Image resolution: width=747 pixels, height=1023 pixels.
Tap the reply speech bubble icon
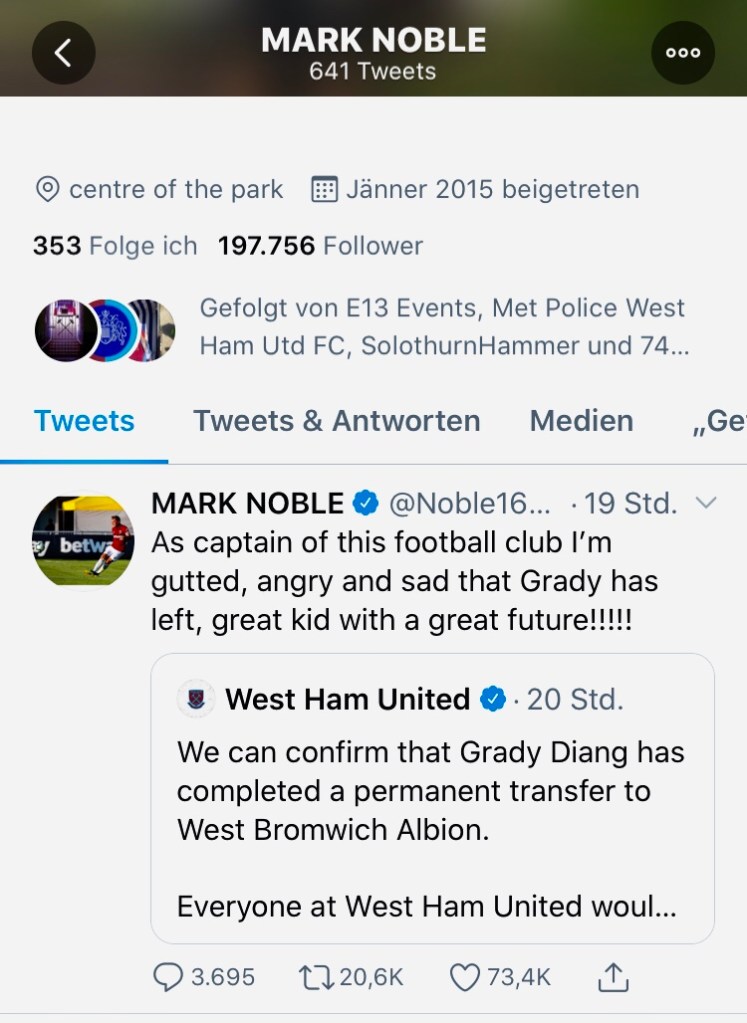(x=168, y=976)
